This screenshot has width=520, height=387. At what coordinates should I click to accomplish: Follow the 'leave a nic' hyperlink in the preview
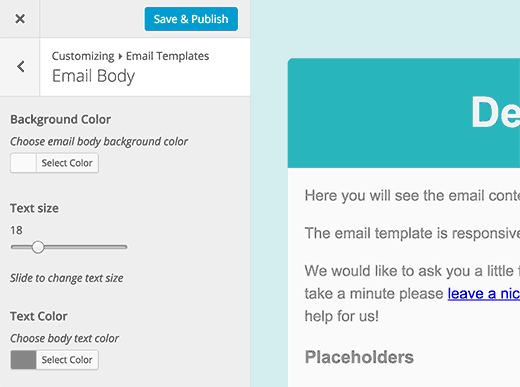click(x=484, y=294)
